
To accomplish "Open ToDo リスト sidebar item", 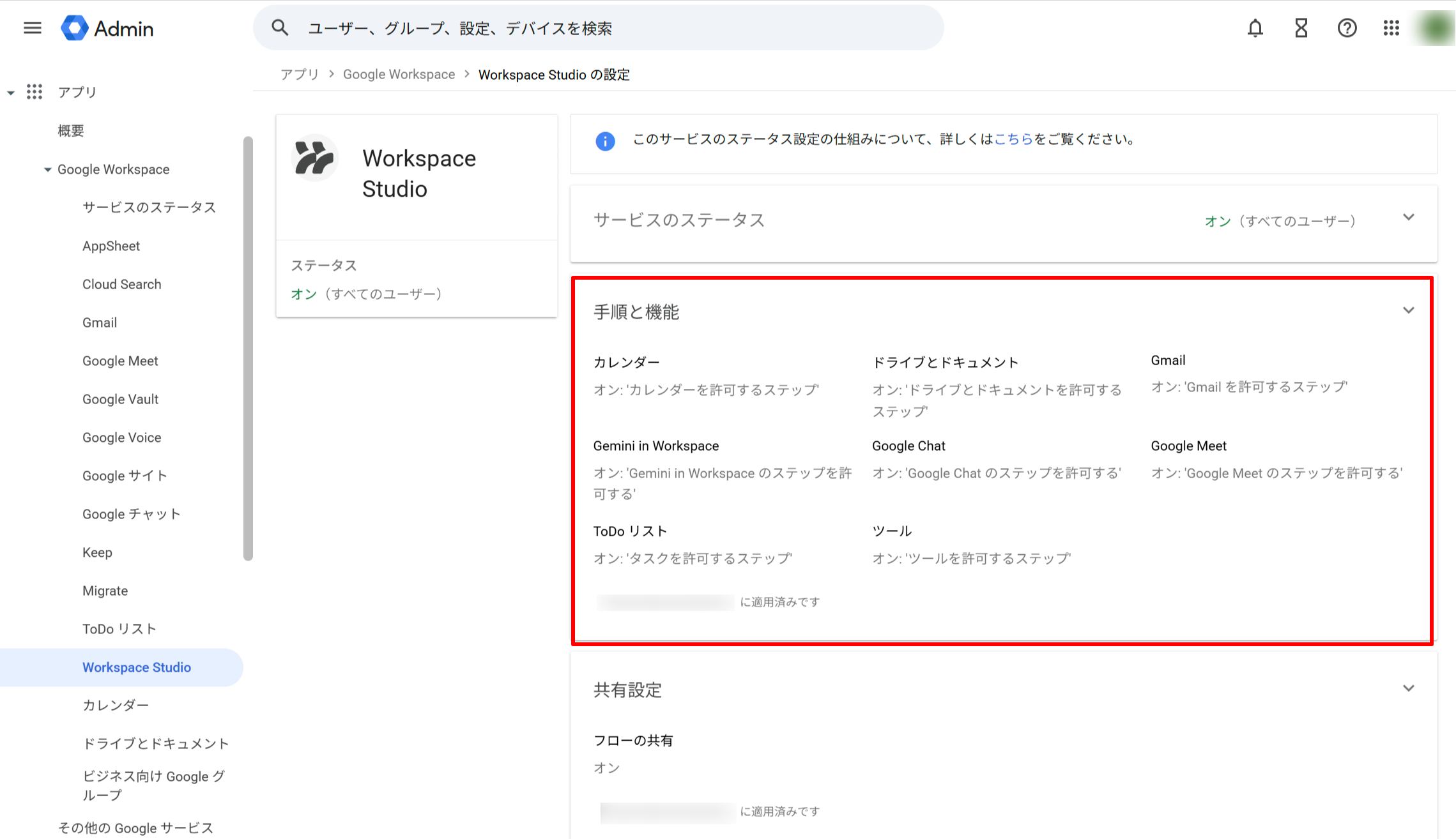I will [x=119, y=629].
